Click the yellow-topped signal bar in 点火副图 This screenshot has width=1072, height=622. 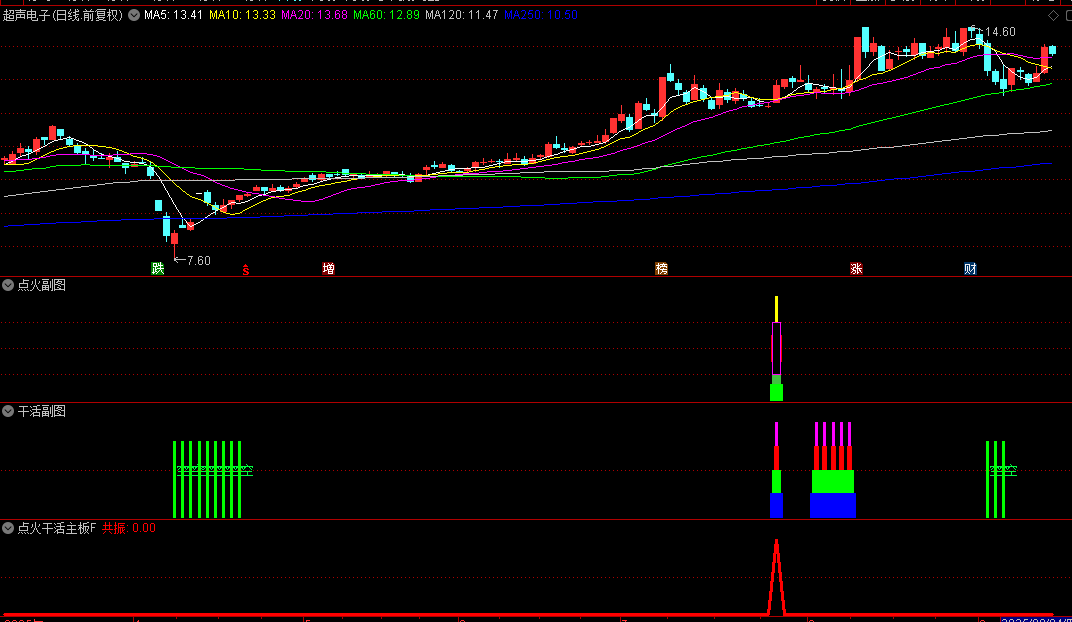click(x=777, y=348)
